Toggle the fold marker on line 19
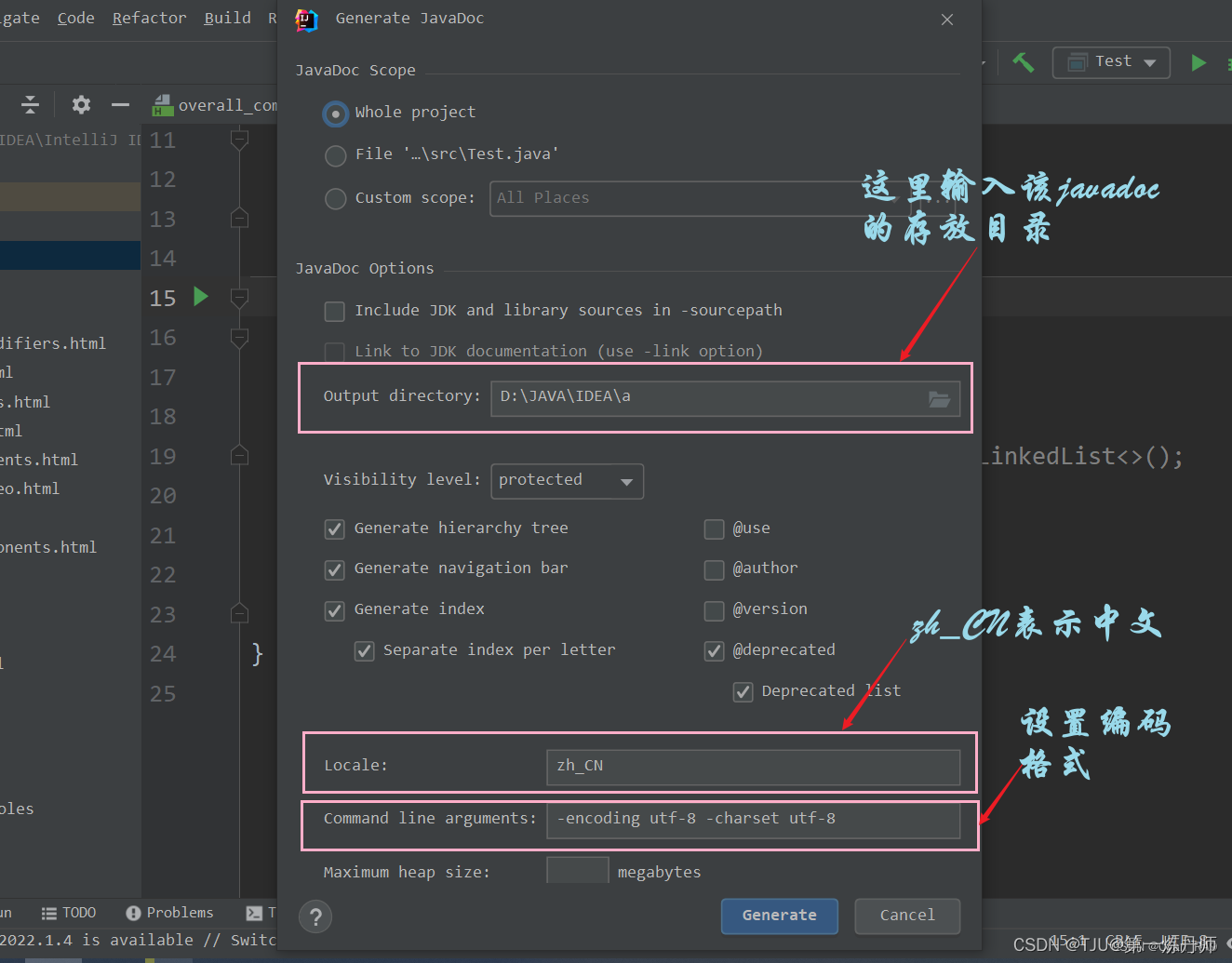 tap(239, 456)
